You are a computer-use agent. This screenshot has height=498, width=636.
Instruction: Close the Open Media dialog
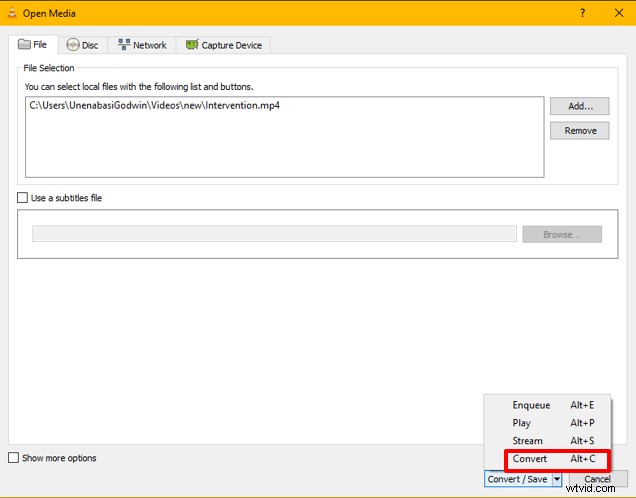pyautogui.click(x=619, y=13)
